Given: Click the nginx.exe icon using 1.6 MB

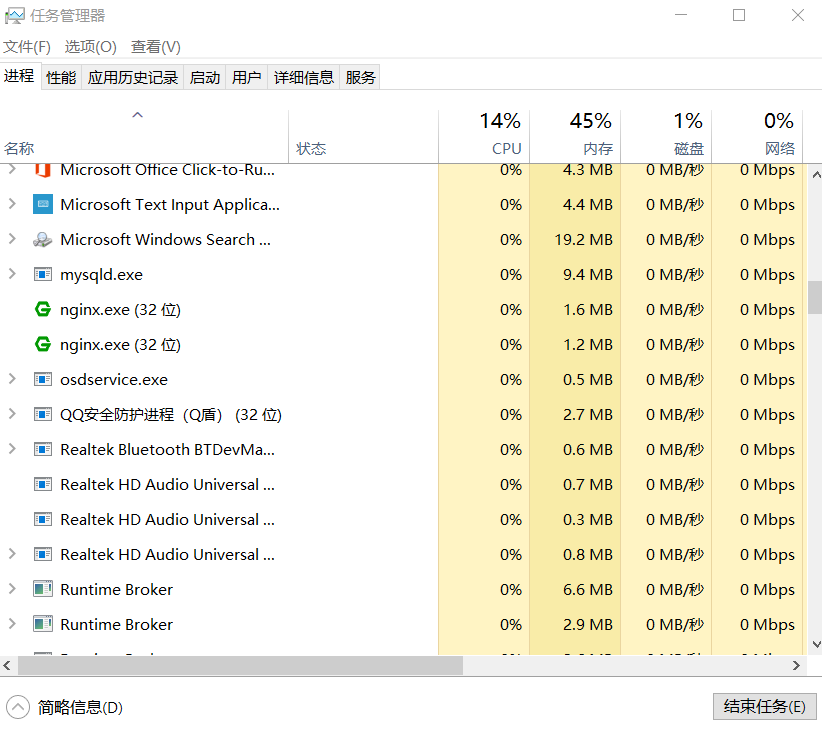Looking at the screenshot, I should [43, 309].
